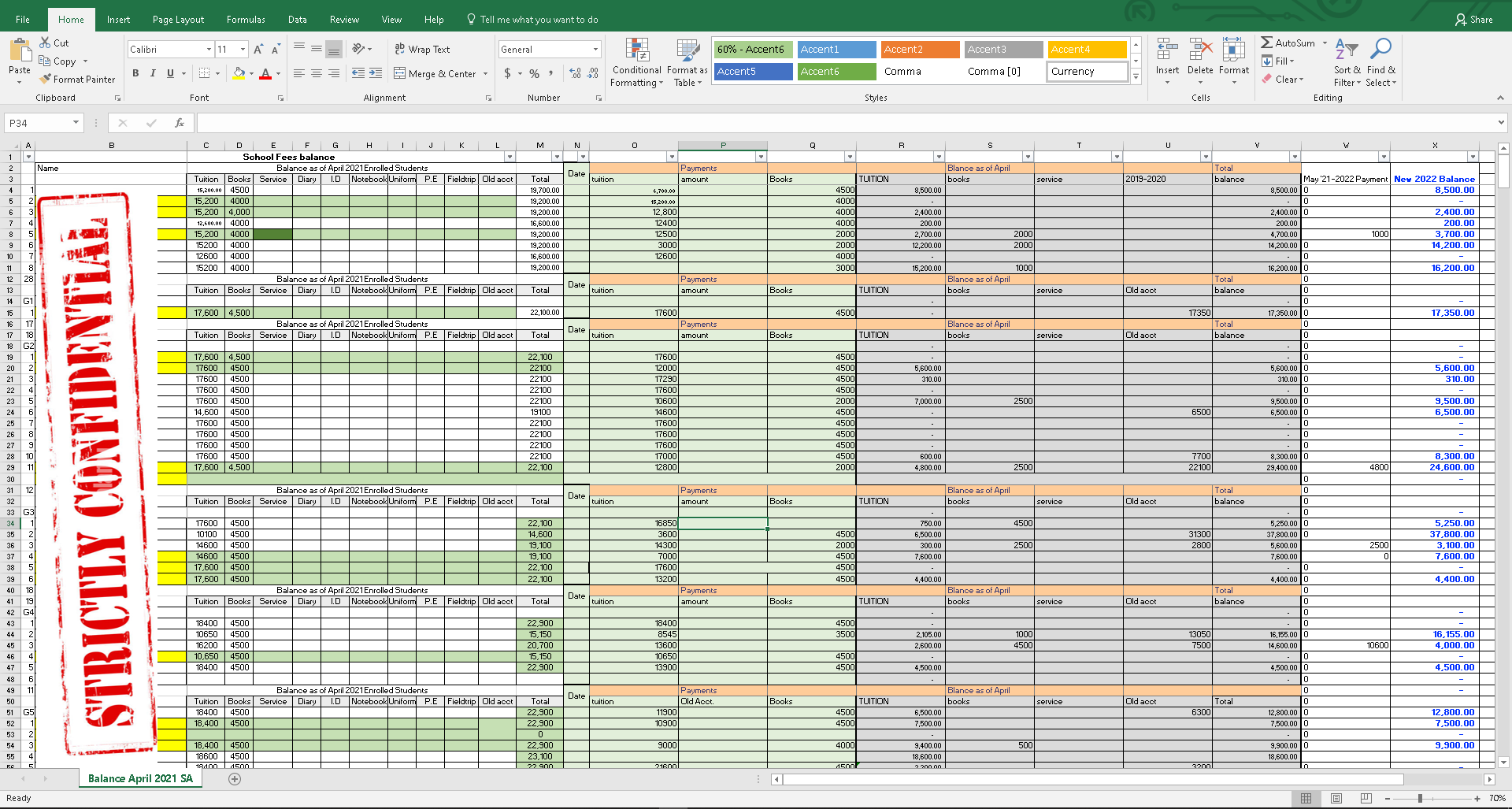
Task: Open the filter dropdown in column O header
Action: click(x=672, y=157)
